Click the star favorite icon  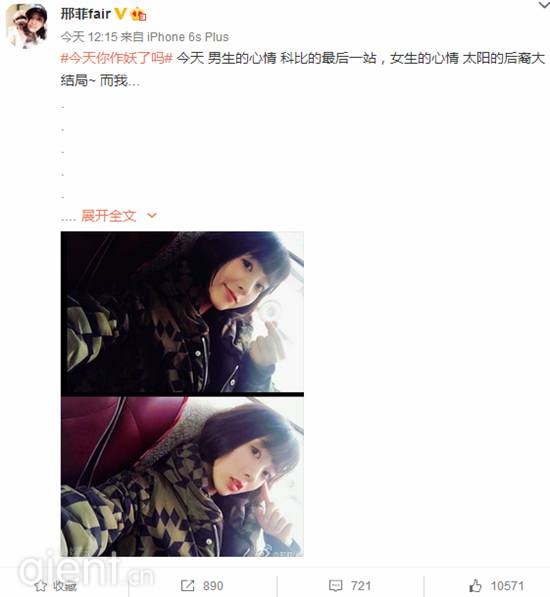click(x=41, y=586)
